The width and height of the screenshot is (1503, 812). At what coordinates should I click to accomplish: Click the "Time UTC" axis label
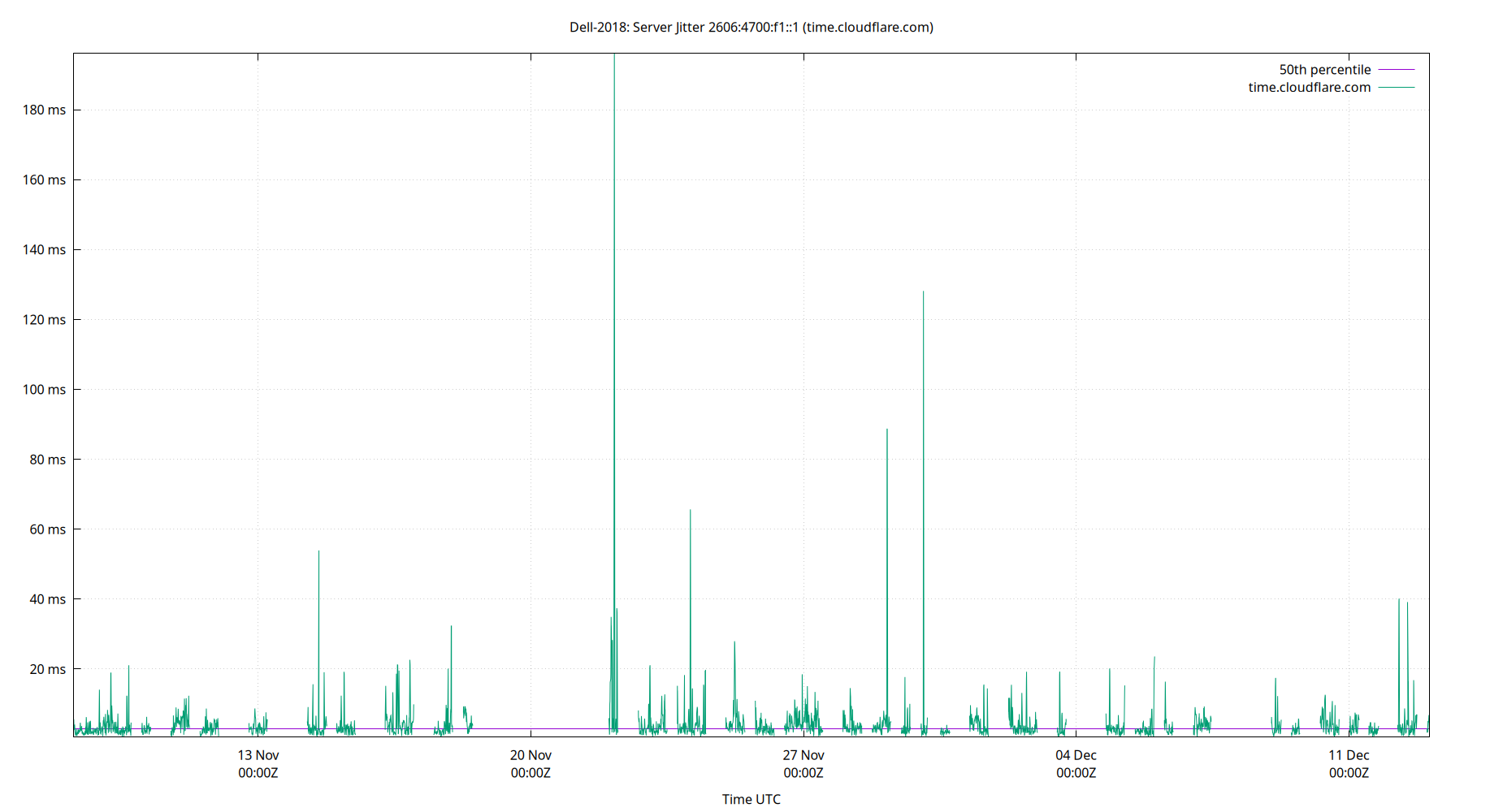click(x=751, y=799)
